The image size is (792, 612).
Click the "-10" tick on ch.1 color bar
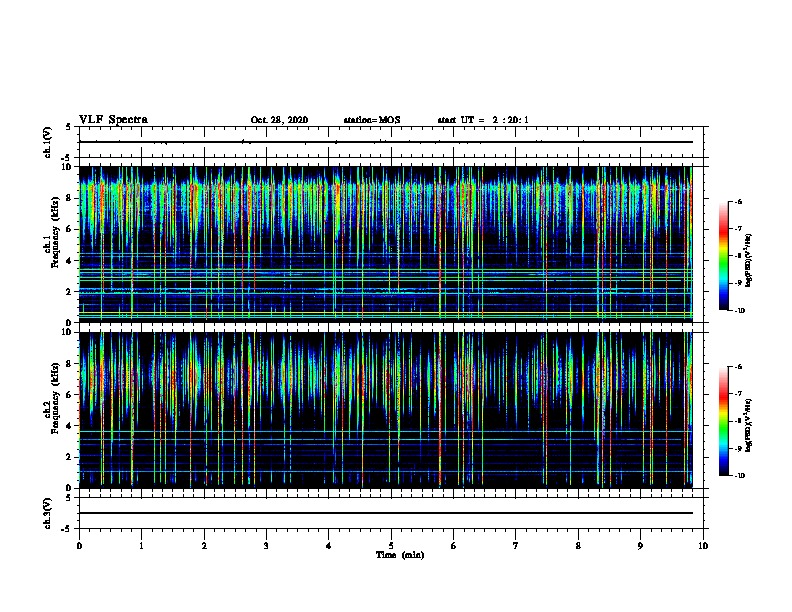tap(739, 311)
